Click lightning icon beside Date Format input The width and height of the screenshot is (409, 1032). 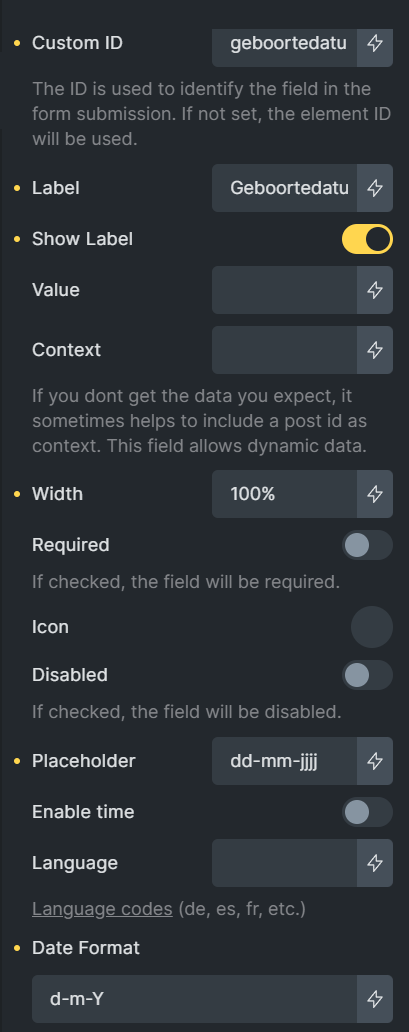(x=375, y=1000)
